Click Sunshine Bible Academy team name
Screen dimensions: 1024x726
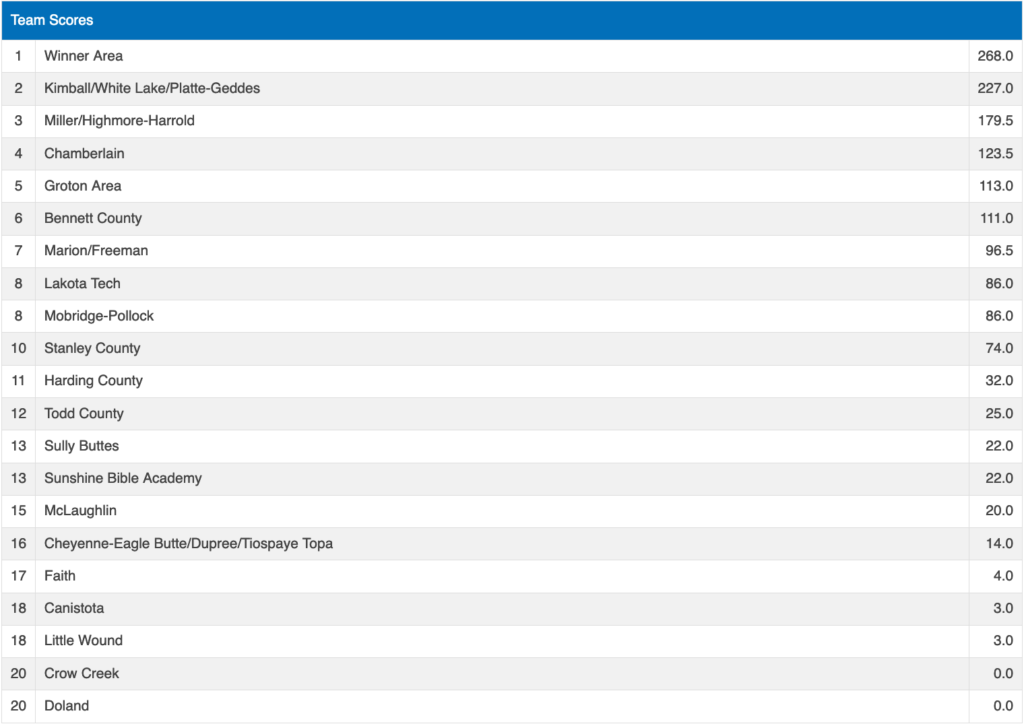[x=122, y=478]
